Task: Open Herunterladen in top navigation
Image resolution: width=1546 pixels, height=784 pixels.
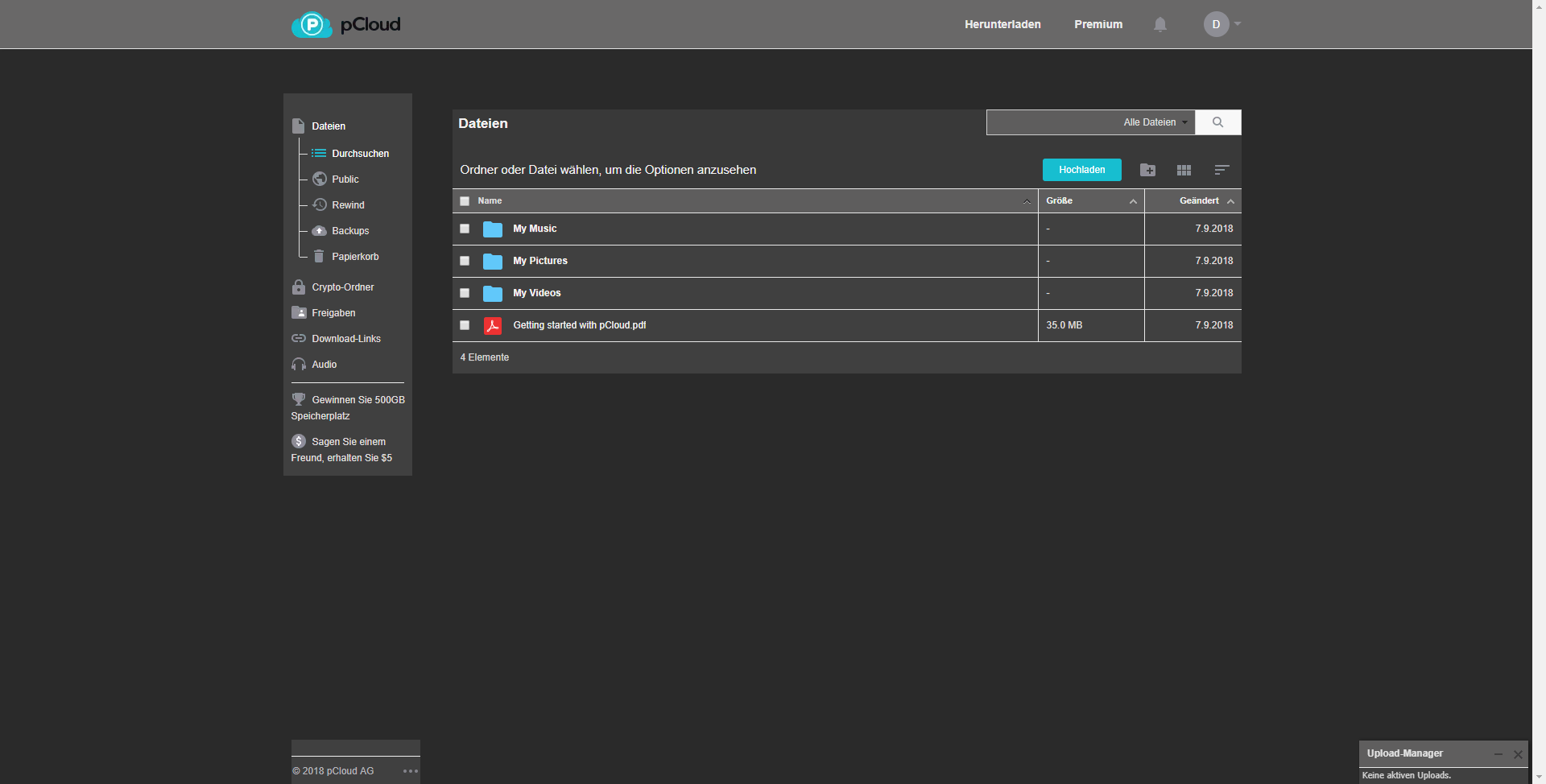Action: click(x=1002, y=24)
